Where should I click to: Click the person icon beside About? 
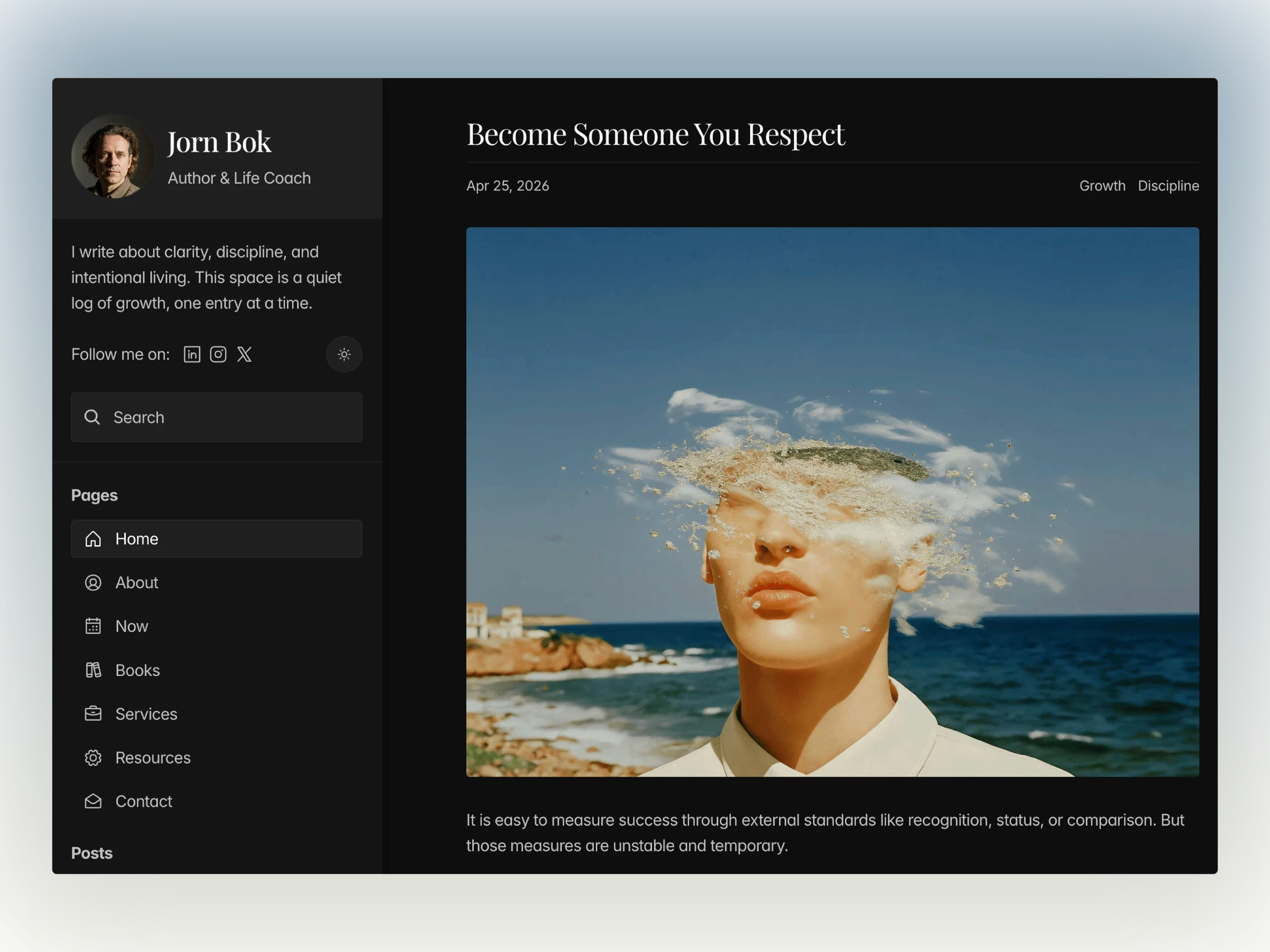coord(93,582)
